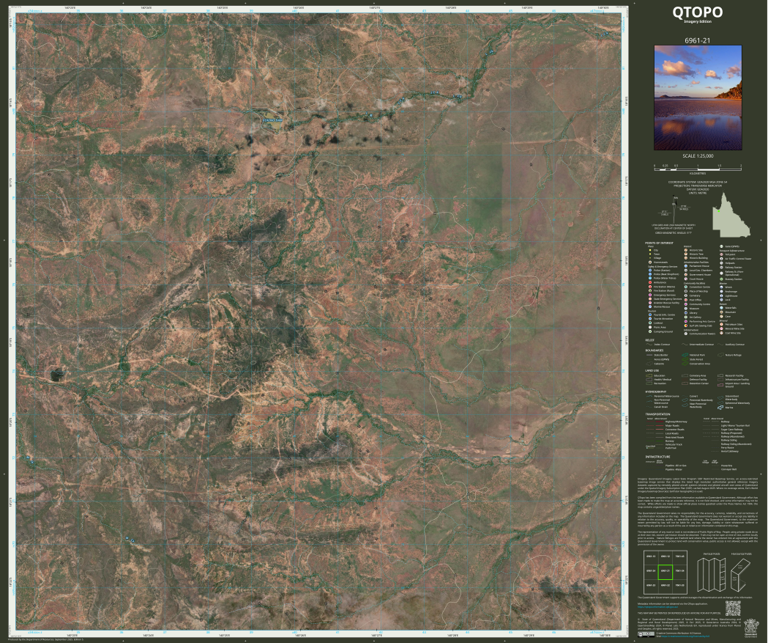The width and height of the screenshot is (768, 643).
Task: Open the blue QTopo application hyperlink
Action: click(x=658, y=607)
